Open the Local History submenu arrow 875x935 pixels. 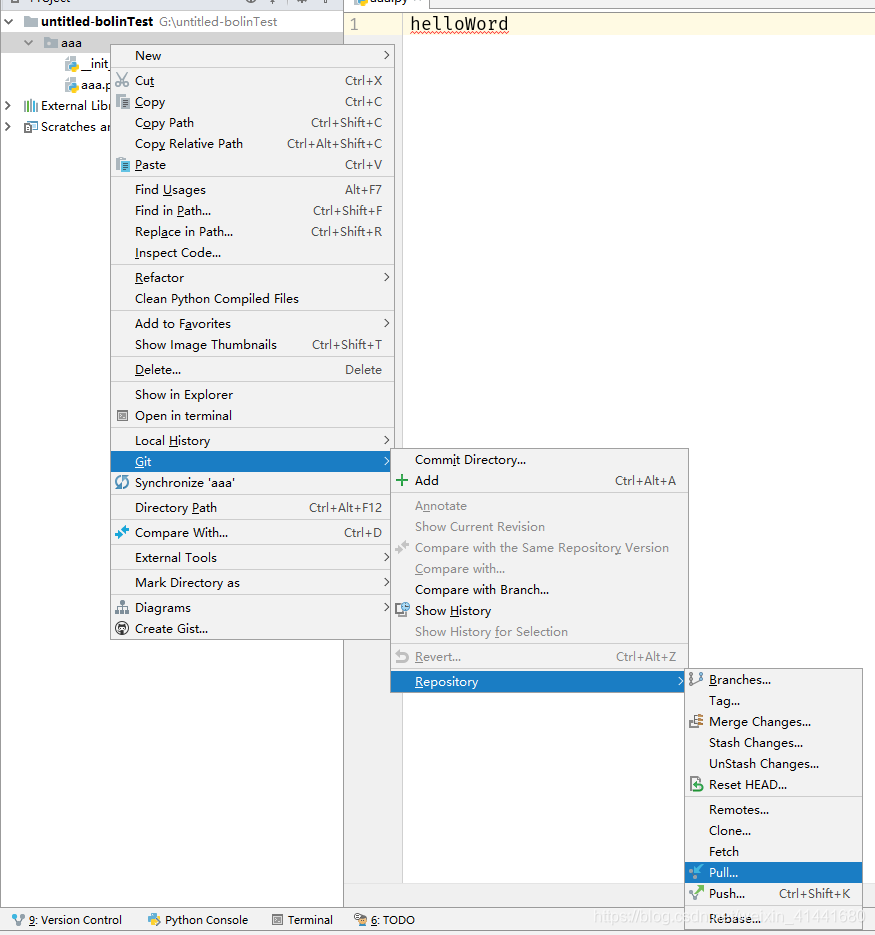[387, 440]
